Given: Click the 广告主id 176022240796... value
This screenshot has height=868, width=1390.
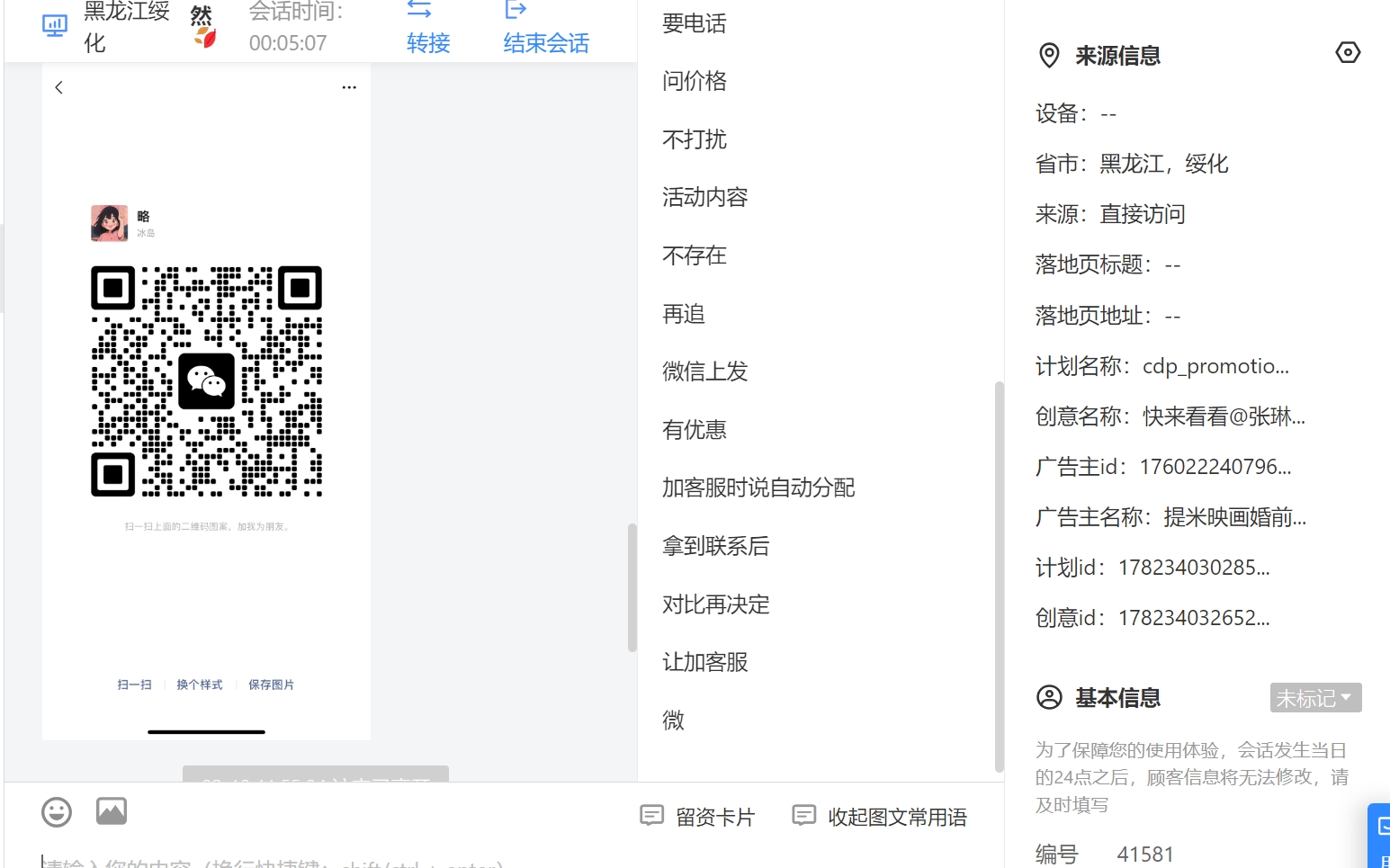Looking at the screenshot, I should 1215,467.
